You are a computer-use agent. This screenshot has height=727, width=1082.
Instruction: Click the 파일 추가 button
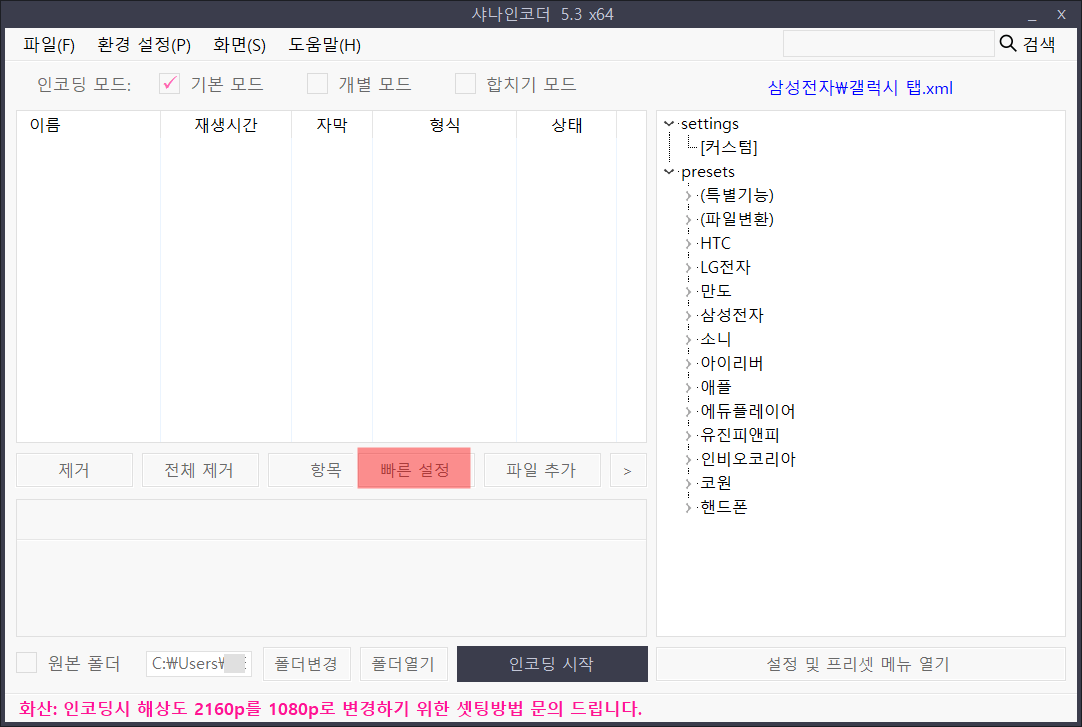(x=542, y=470)
